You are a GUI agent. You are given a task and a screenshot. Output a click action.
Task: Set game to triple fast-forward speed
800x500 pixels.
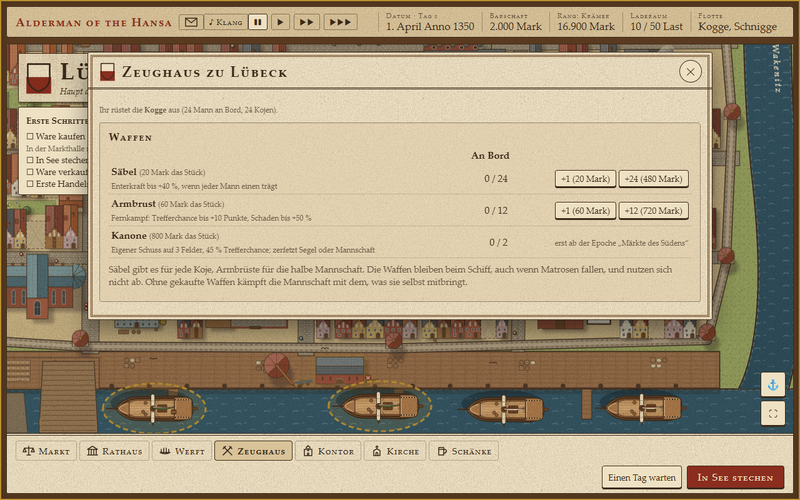pyautogui.click(x=340, y=22)
